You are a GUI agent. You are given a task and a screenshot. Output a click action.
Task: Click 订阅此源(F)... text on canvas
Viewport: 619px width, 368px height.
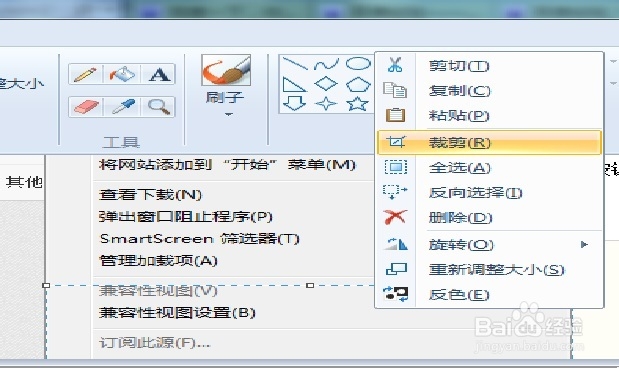[154, 342]
